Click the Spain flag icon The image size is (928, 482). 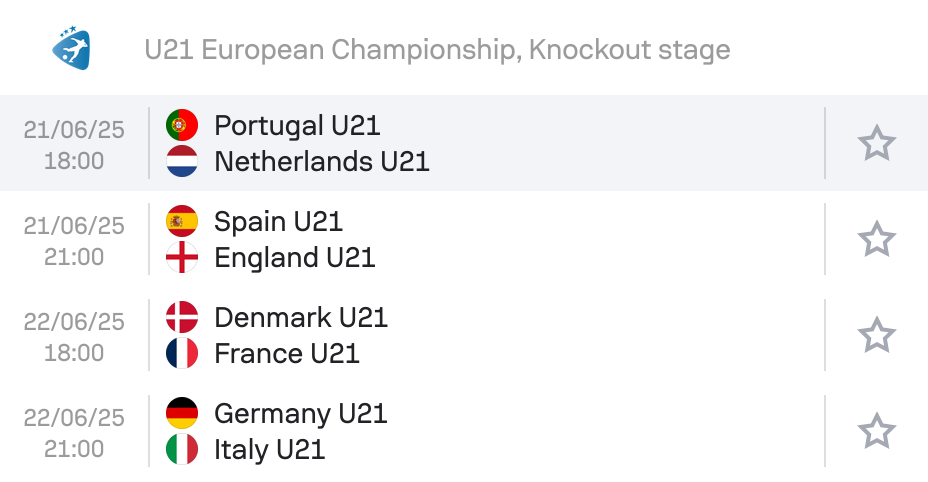pos(182,221)
